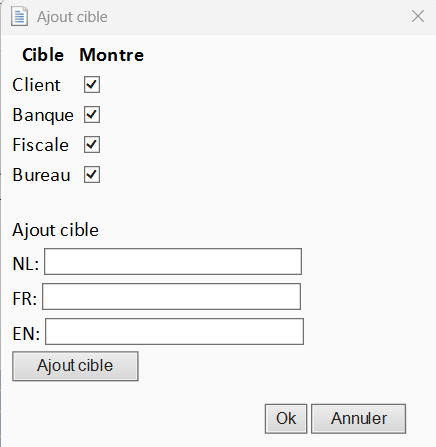The width and height of the screenshot is (436, 447).
Task: Cancel using the Annuler button
Action: click(x=359, y=419)
